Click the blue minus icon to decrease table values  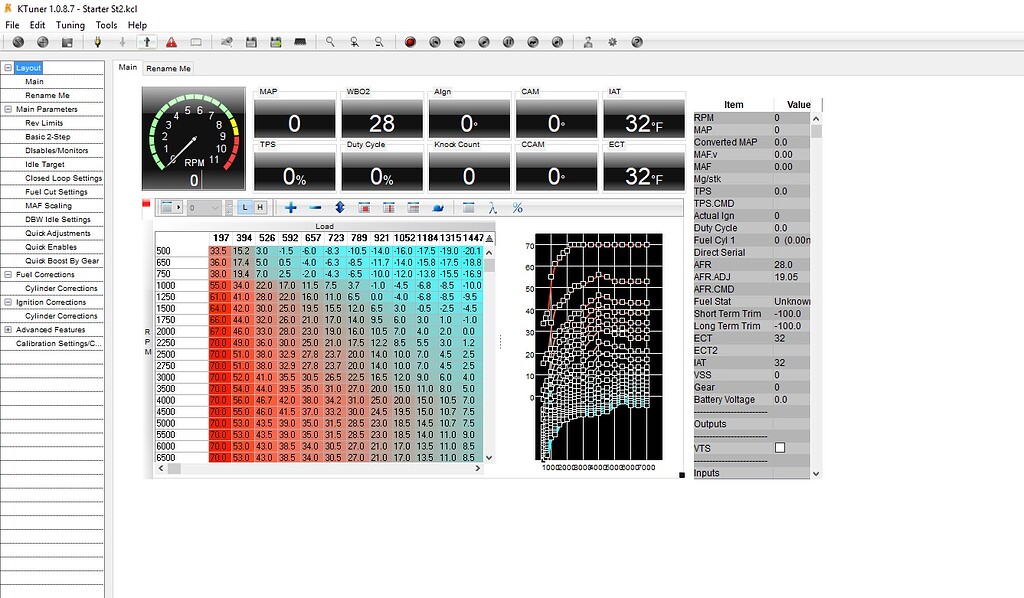(314, 207)
